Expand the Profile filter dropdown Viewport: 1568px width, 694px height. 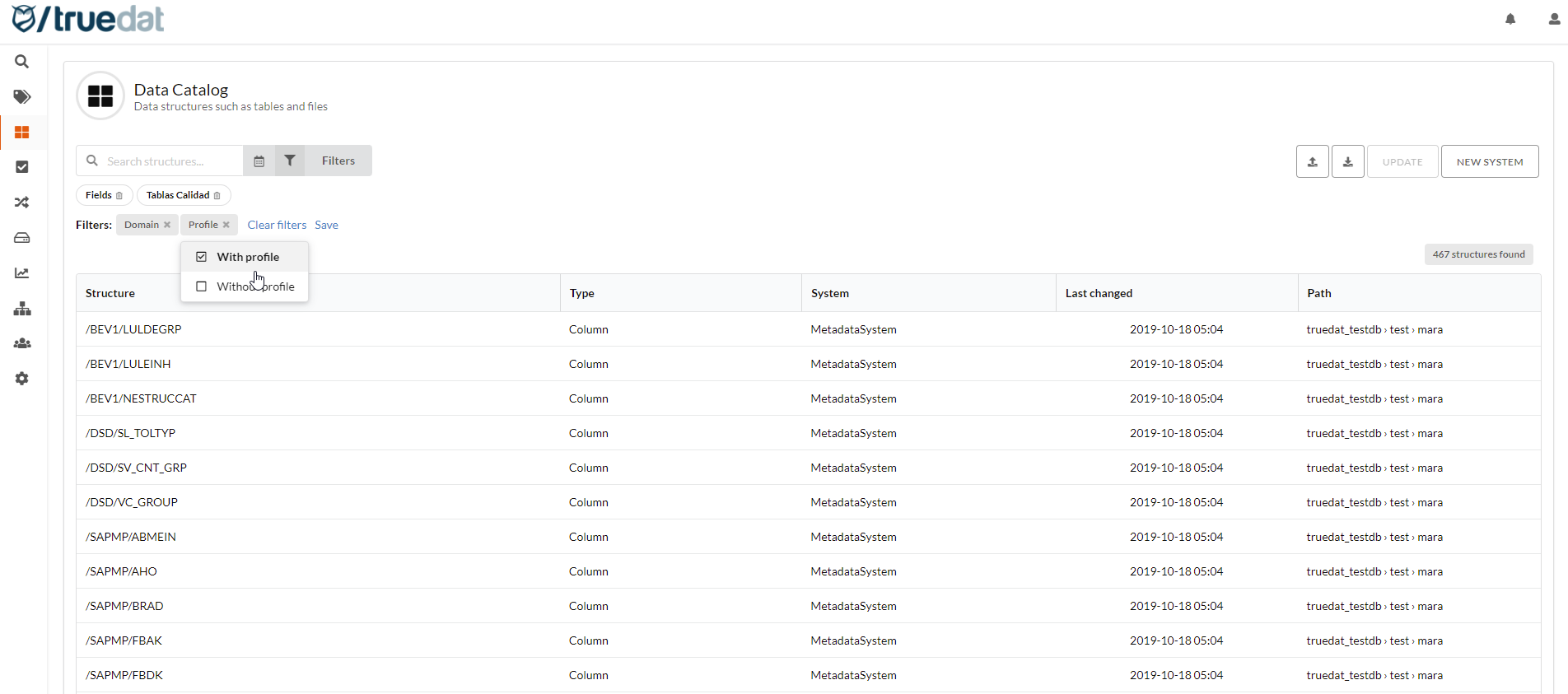(x=203, y=225)
